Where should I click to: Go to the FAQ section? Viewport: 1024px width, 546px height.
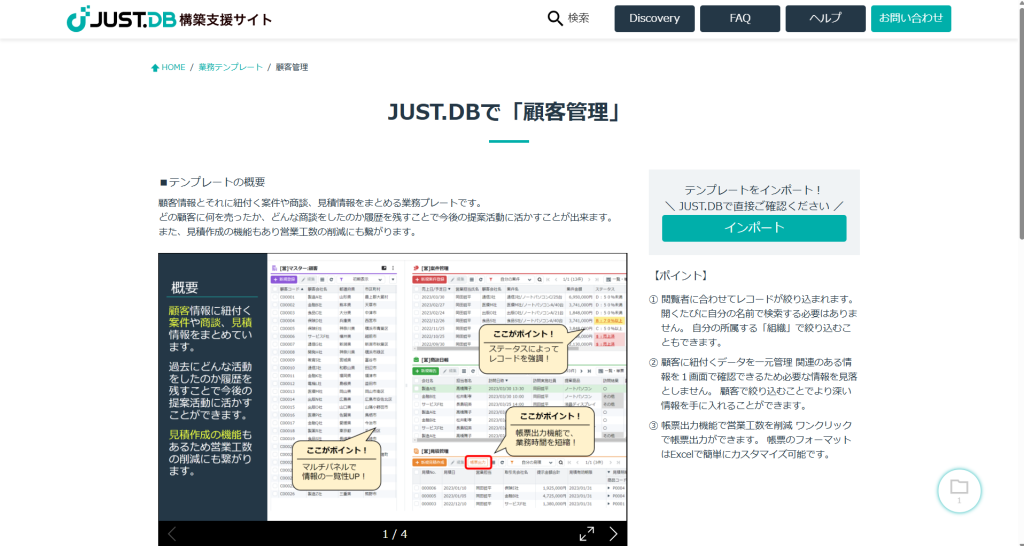point(740,18)
